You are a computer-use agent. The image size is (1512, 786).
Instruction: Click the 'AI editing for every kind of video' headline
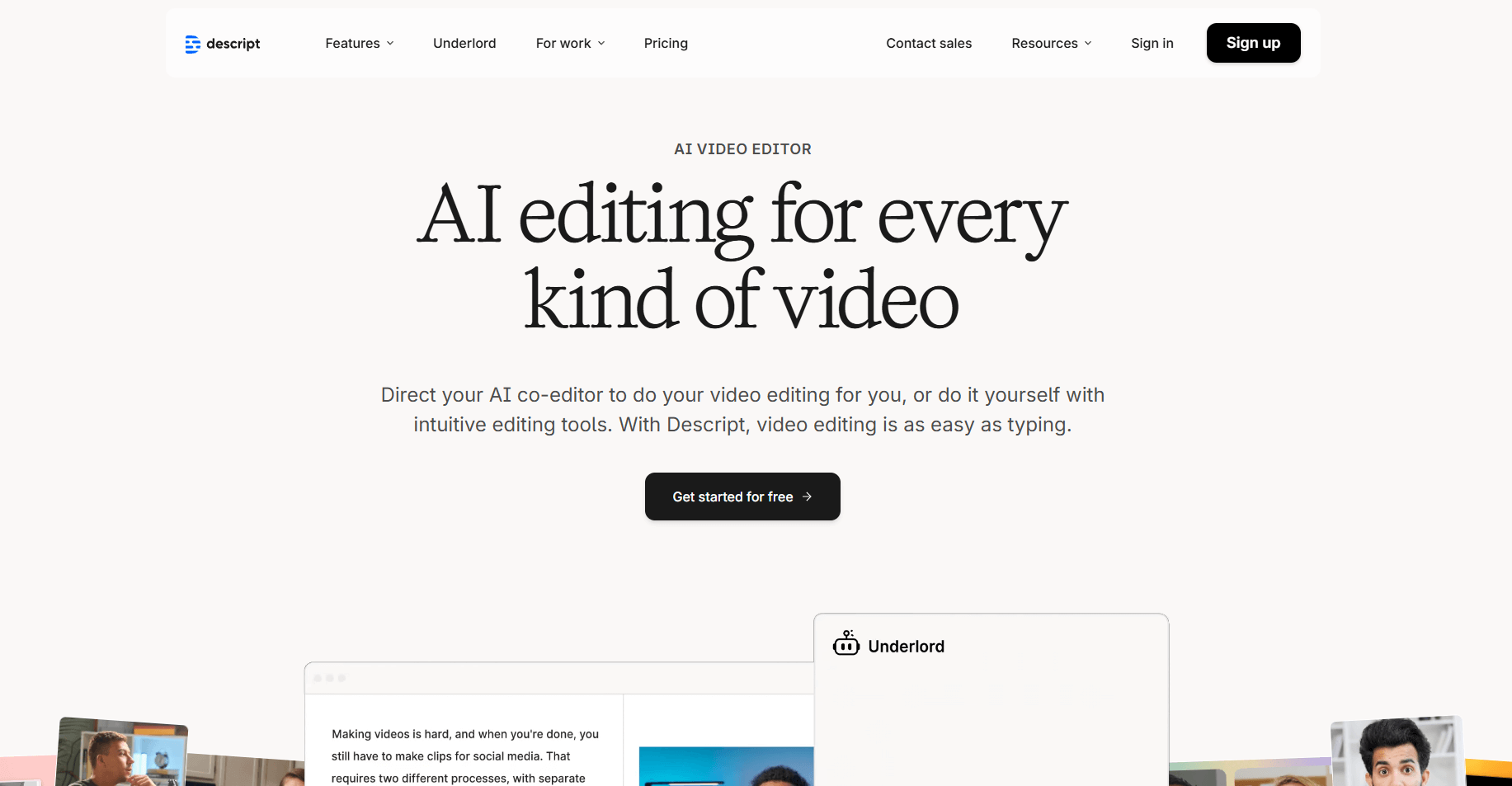pyautogui.click(x=742, y=257)
